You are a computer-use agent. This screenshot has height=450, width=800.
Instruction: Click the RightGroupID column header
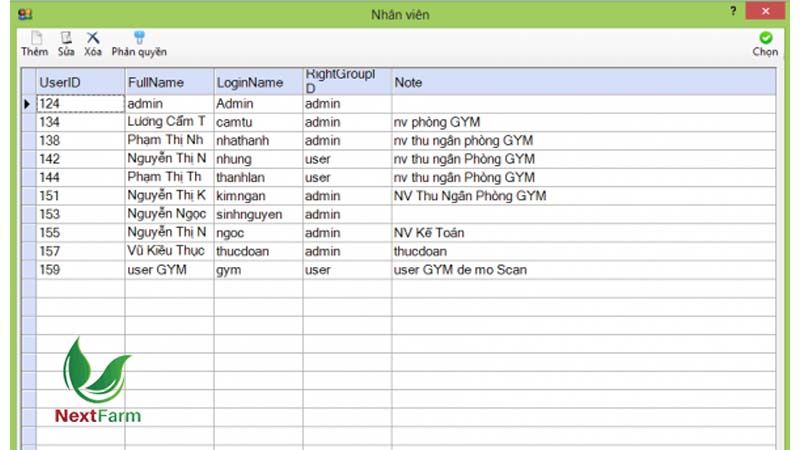pyautogui.click(x=346, y=81)
